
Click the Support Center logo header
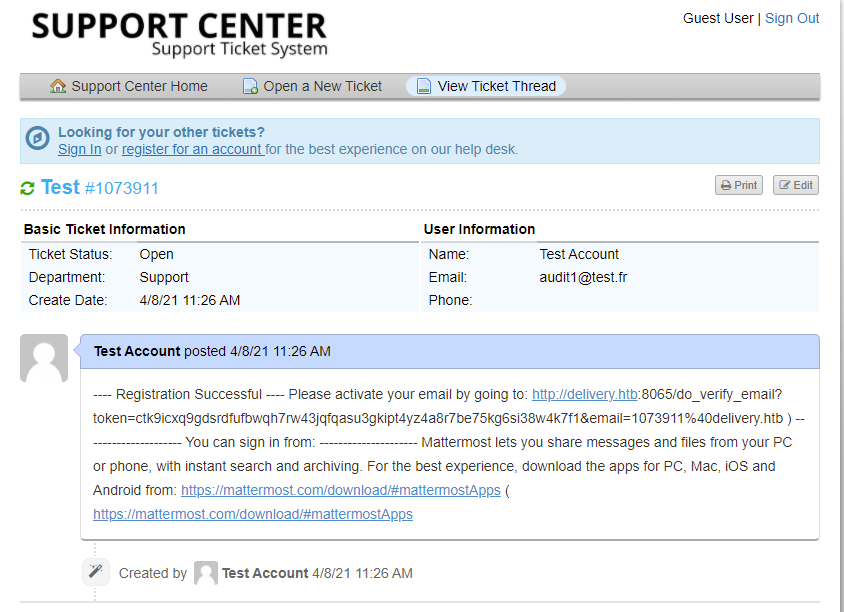(179, 32)
